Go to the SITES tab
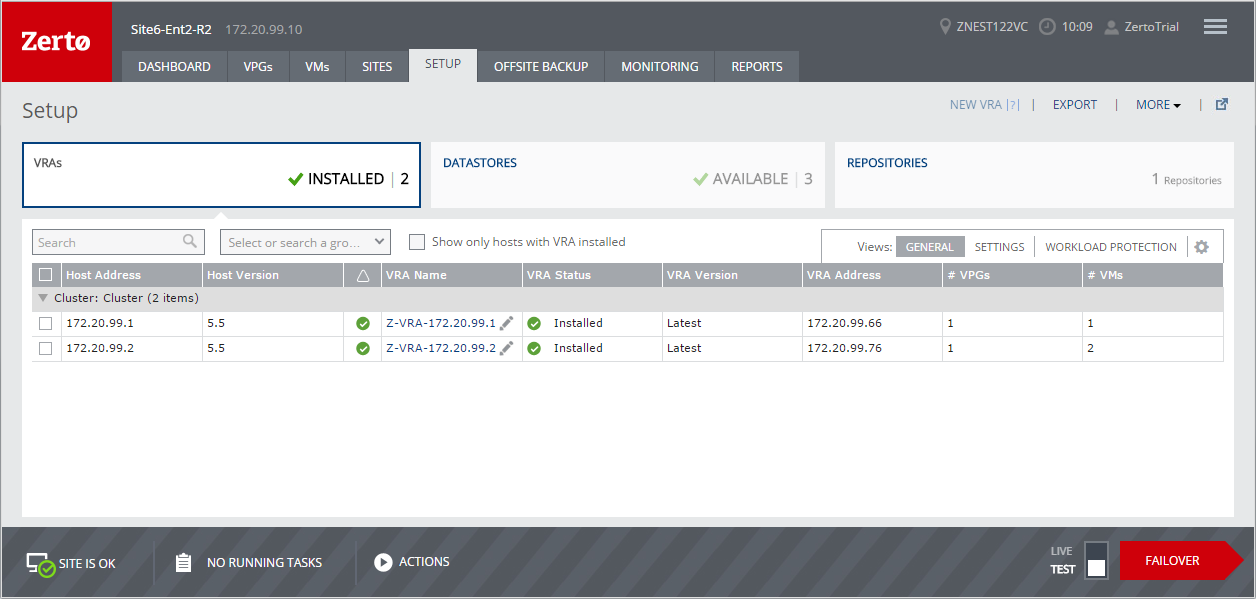 point(377,66)
